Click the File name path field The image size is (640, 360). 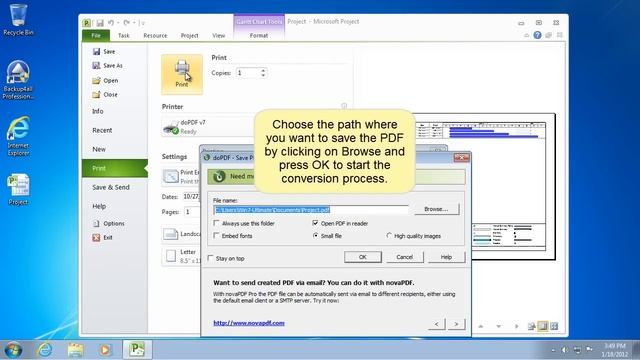pyautogui.click(x=311, y=209)
